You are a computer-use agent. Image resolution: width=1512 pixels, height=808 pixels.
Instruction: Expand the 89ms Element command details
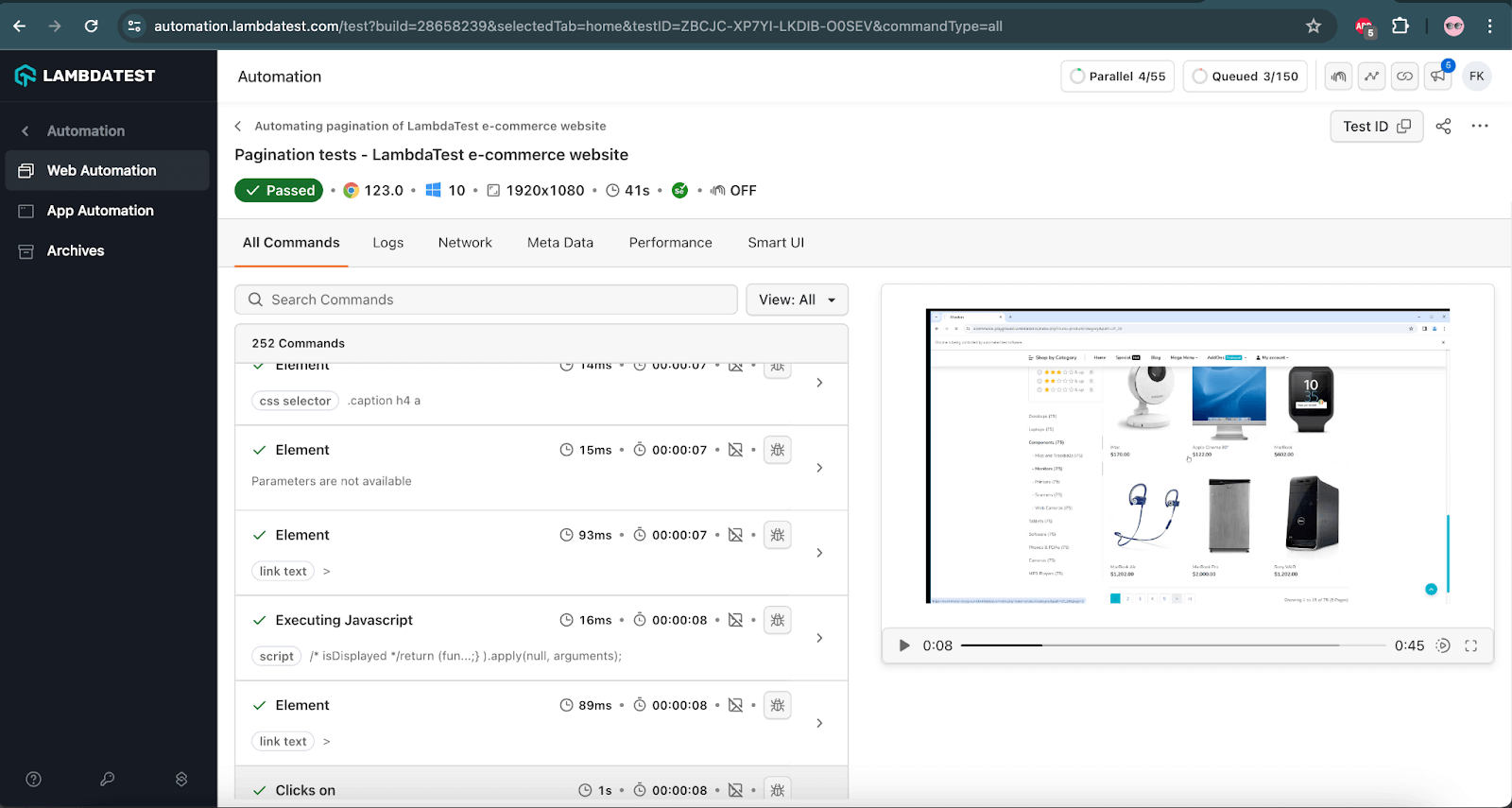(819, 723)
